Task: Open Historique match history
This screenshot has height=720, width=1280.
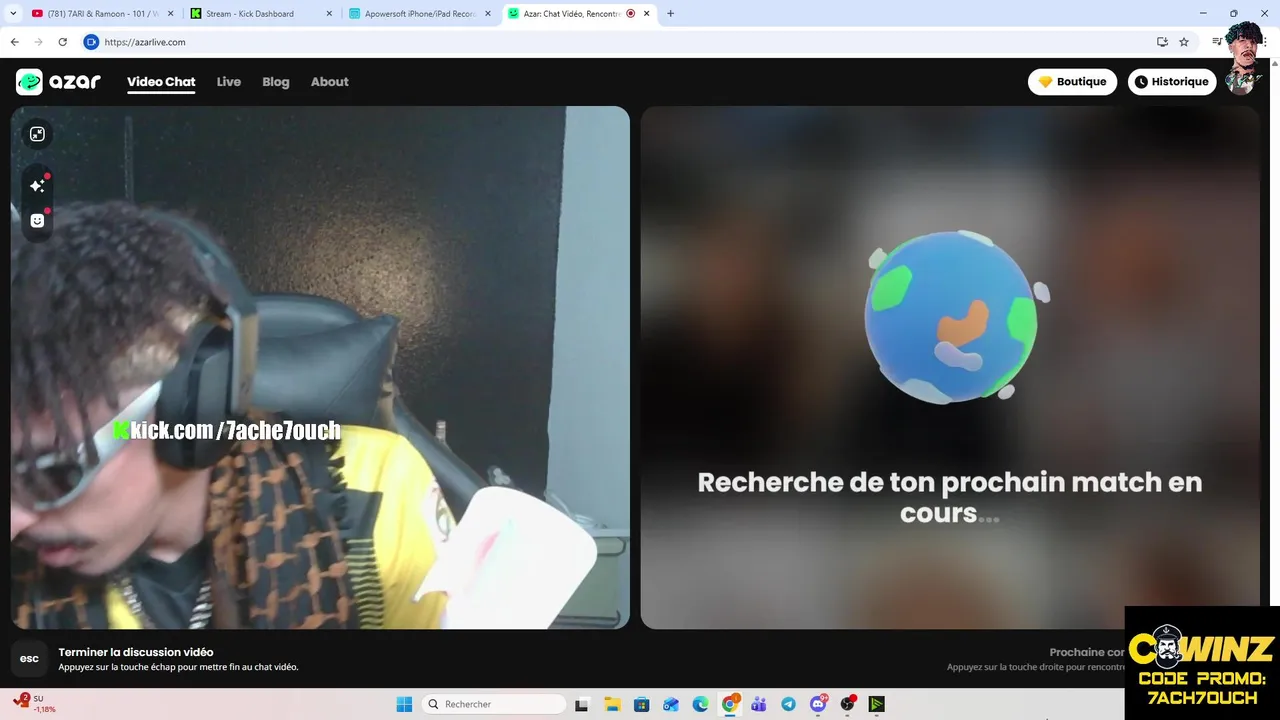Action: coord(1172,82)
